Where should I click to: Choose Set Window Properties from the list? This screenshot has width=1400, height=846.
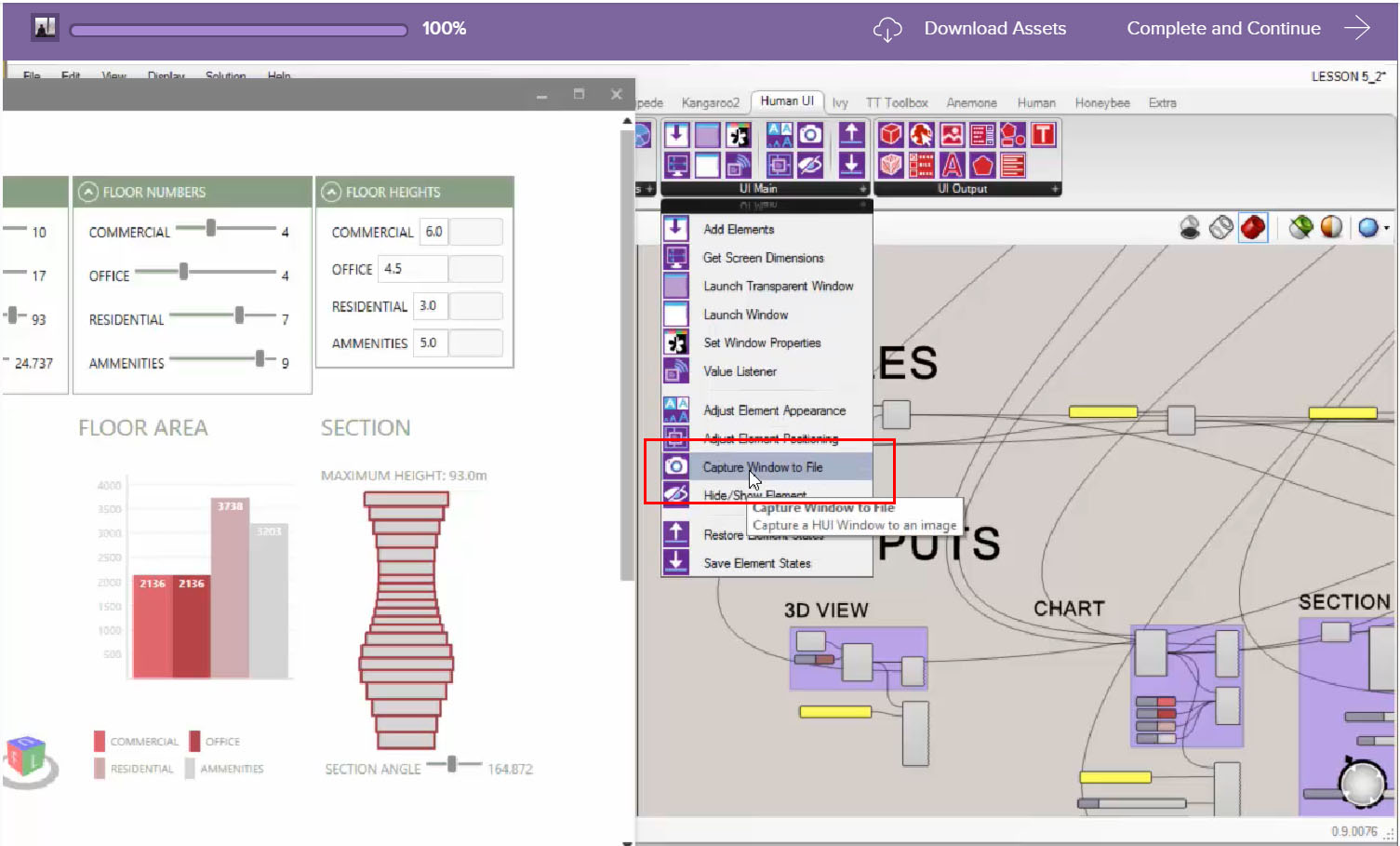coord(767,342)
